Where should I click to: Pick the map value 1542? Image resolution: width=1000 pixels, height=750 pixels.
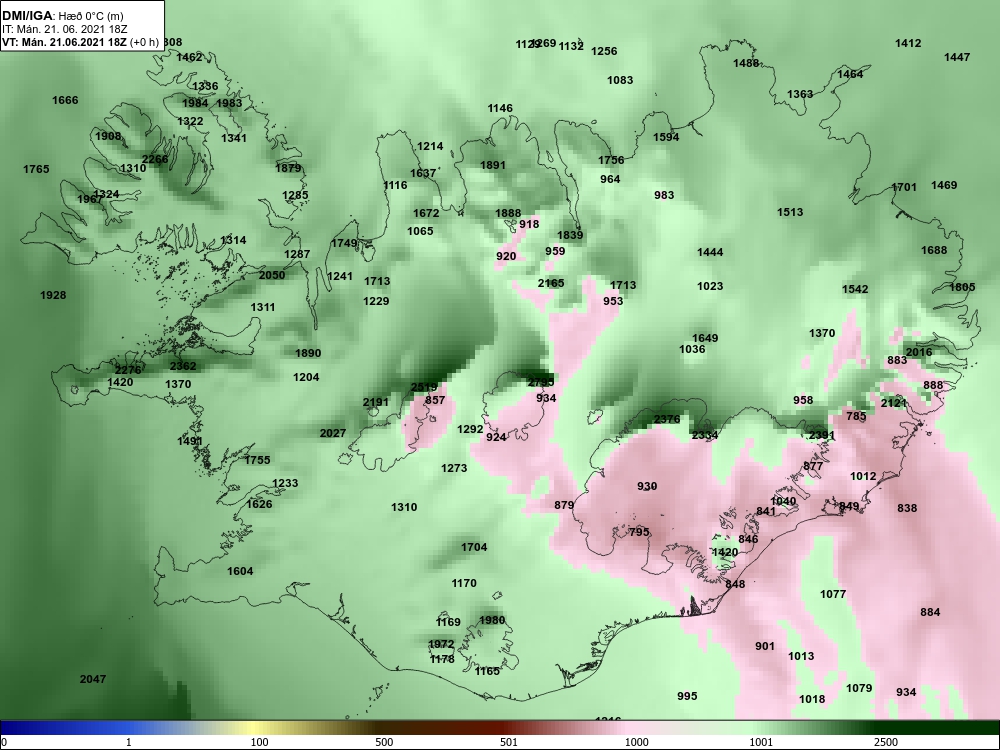tap(855, 289)
